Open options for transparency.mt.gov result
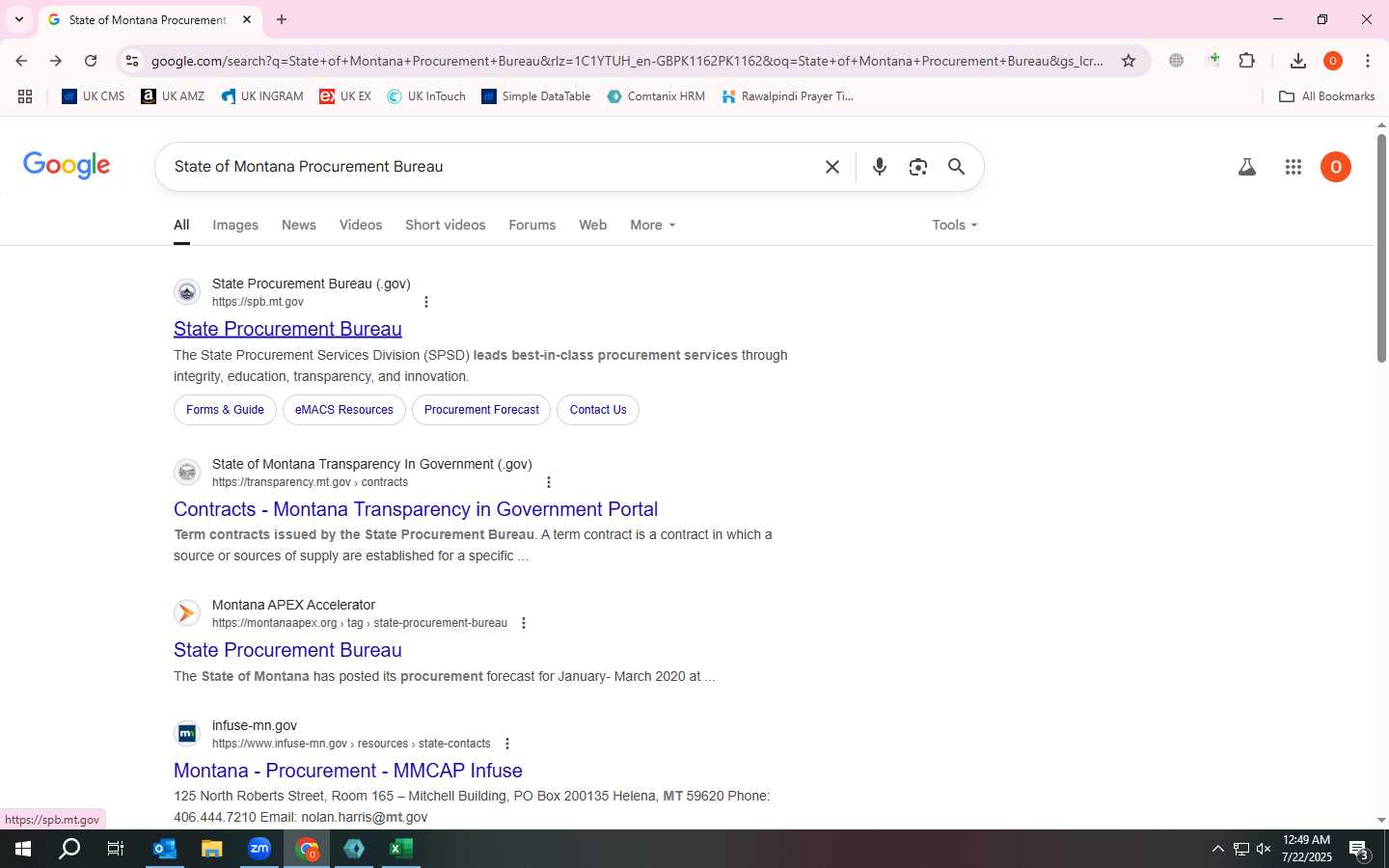 [549, 482]
